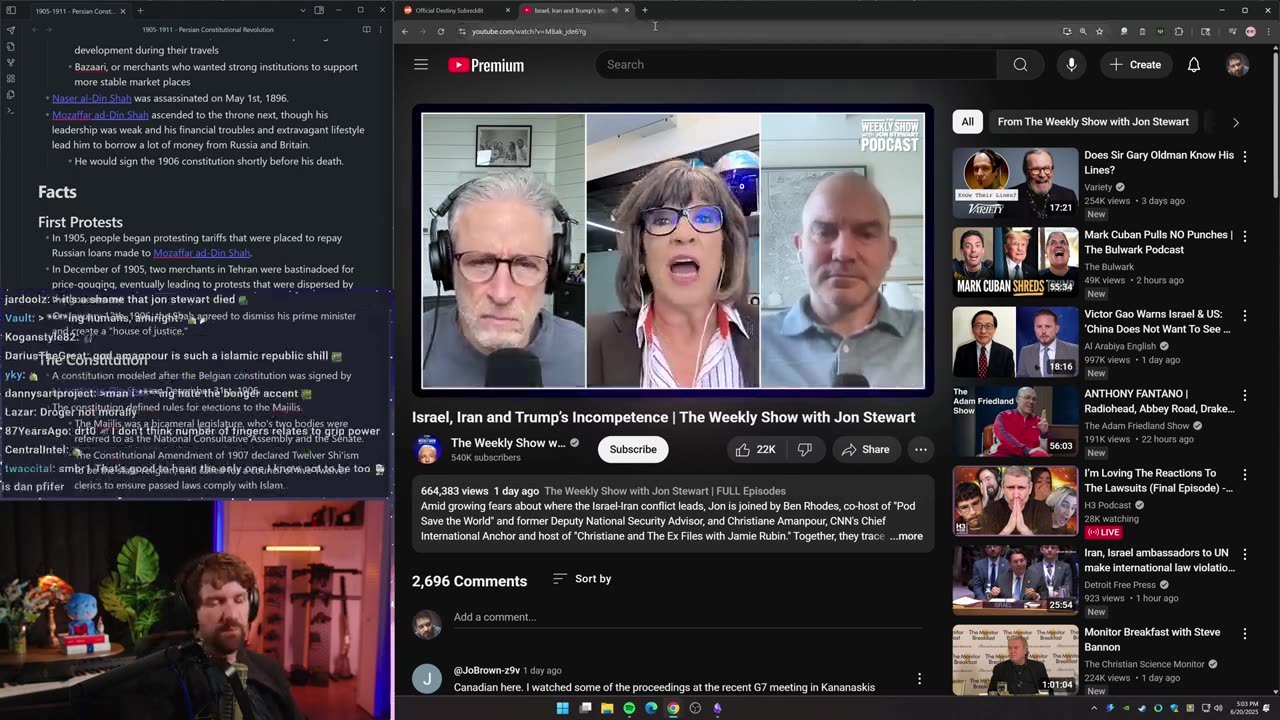Screen dimensions: 1280x720
Task: Open options for the Anthony Fantano video
Action: click(x=1245, y=396)
